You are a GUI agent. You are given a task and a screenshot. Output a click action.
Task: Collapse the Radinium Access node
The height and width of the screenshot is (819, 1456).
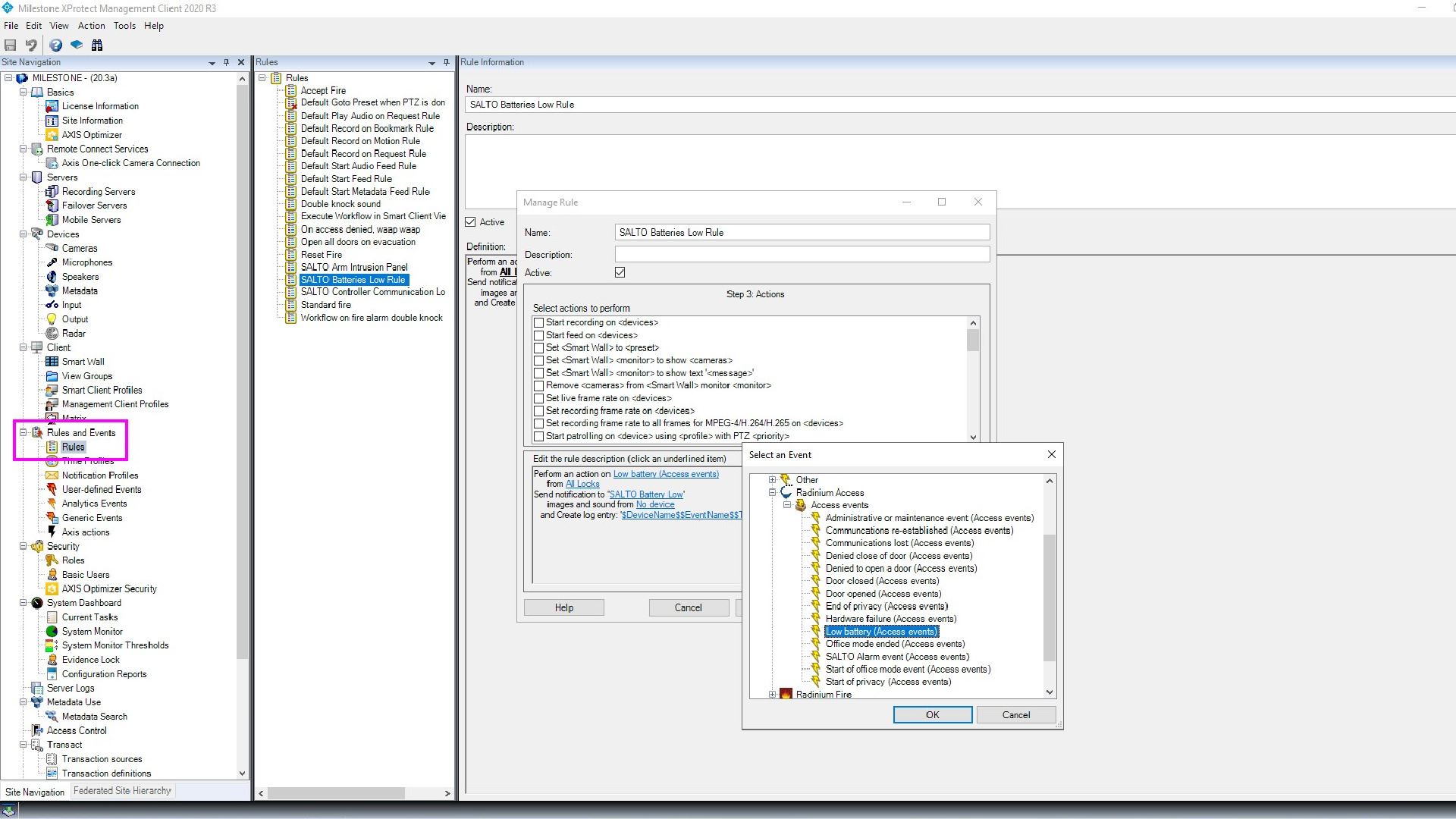(772, 493)
